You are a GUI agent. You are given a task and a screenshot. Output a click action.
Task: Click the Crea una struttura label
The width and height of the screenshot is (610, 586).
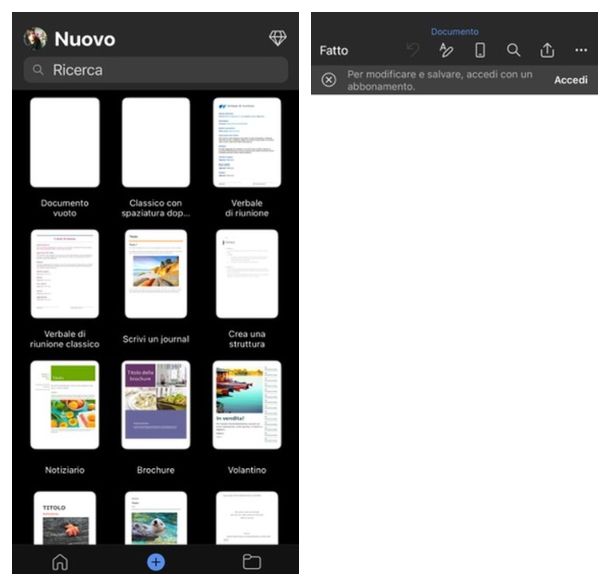pyautogui.click(x=247, y=339)
